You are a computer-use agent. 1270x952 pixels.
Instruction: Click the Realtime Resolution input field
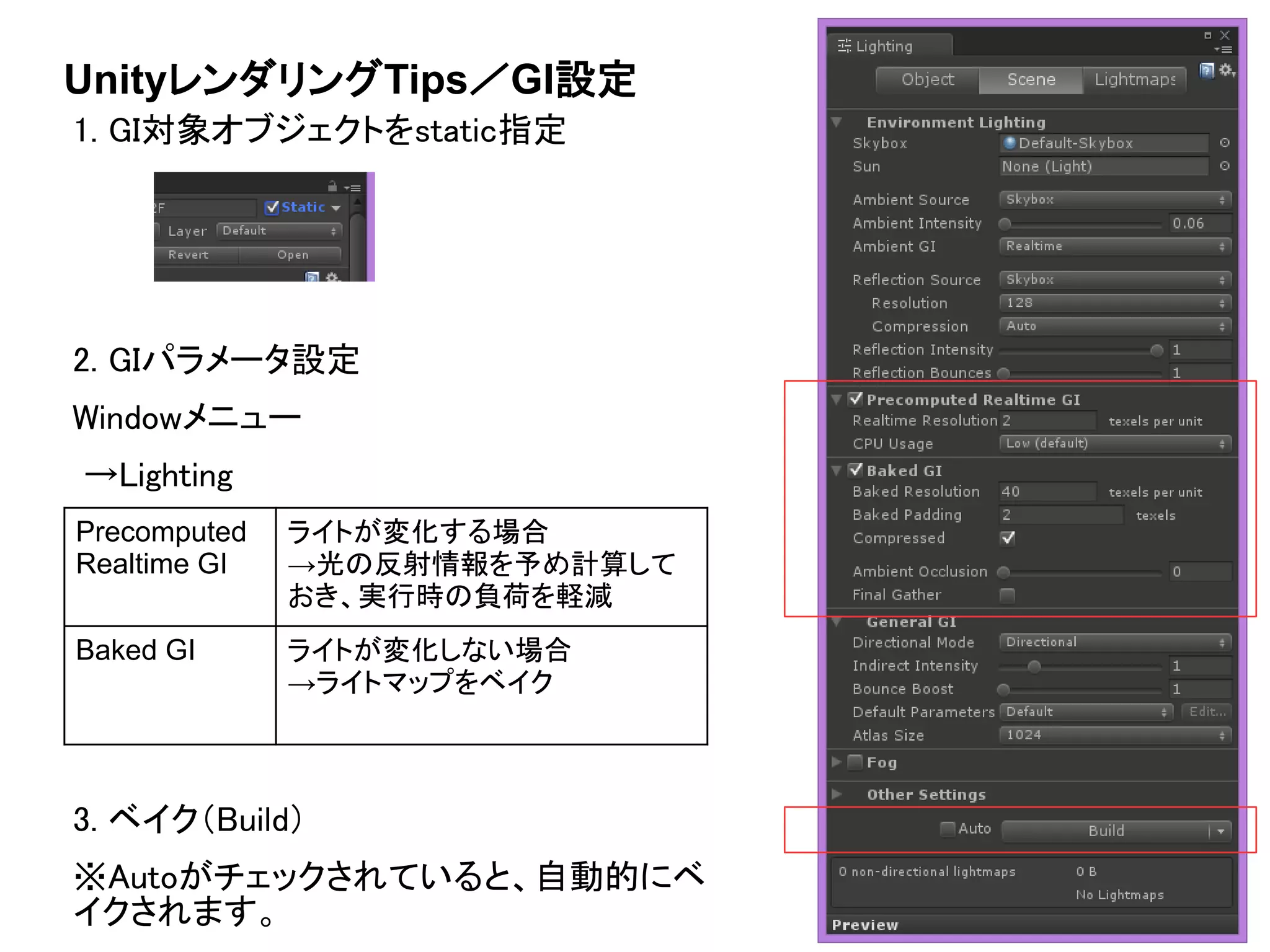(x=1047, y=420)
